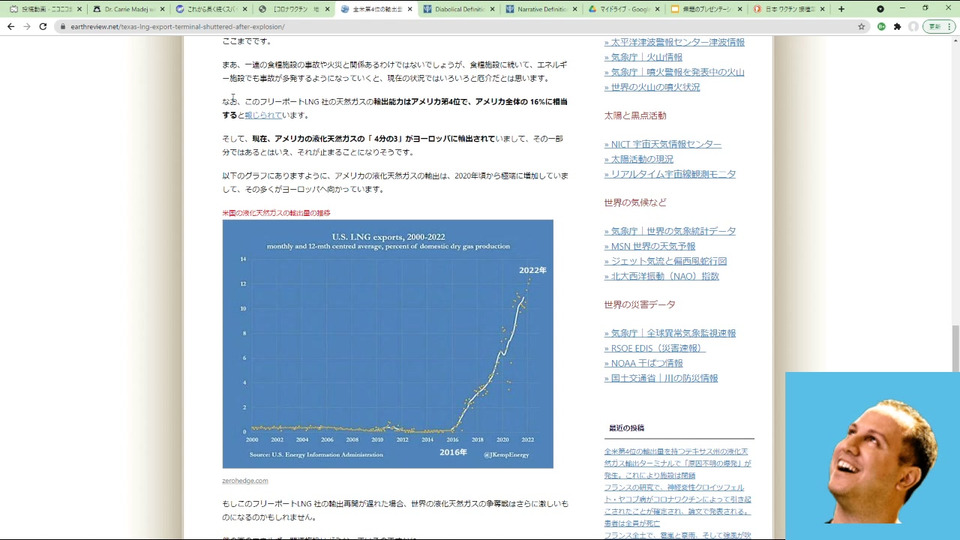
Task: Bookmark this page with the star icon
Action: click(861, 26)
